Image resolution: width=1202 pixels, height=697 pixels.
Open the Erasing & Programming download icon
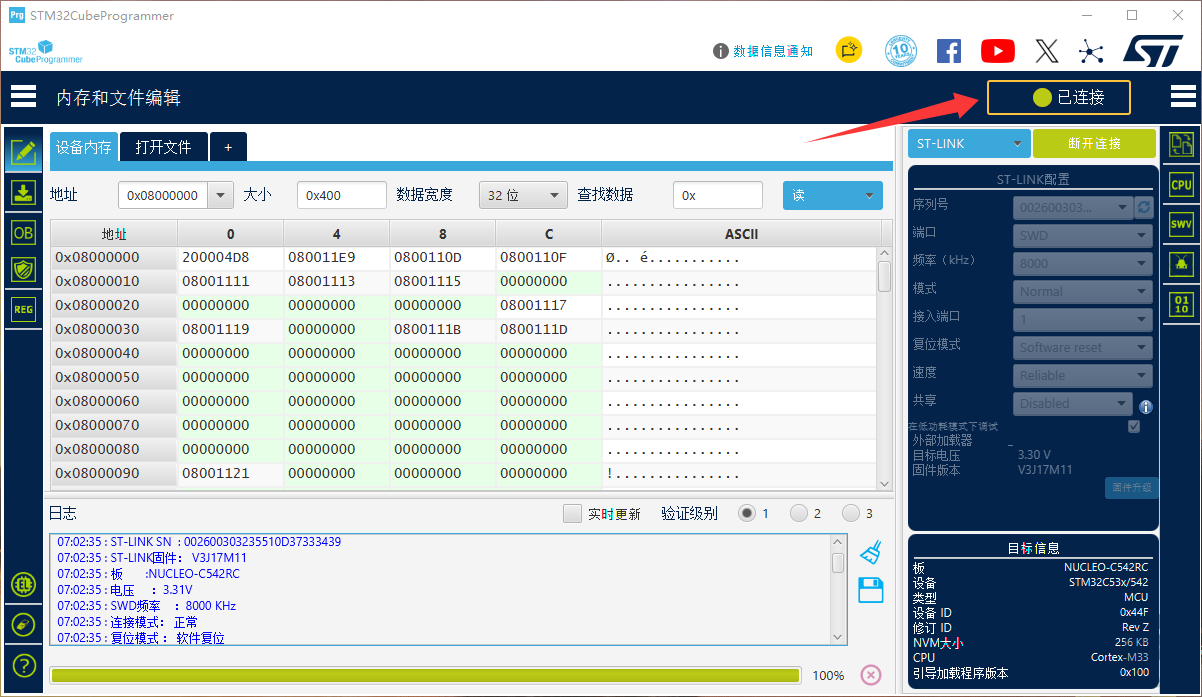click(23, 193)
